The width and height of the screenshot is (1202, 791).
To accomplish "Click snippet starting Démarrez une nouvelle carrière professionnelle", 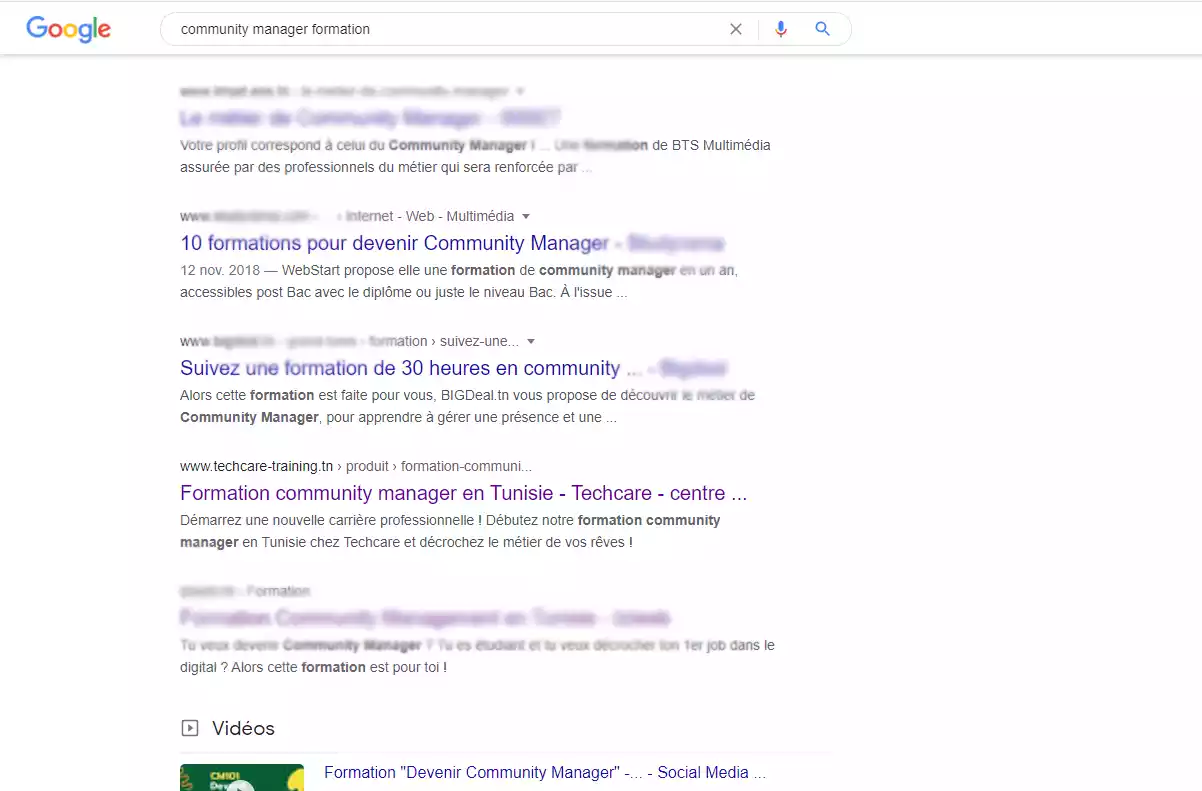I will click(450, 531).
